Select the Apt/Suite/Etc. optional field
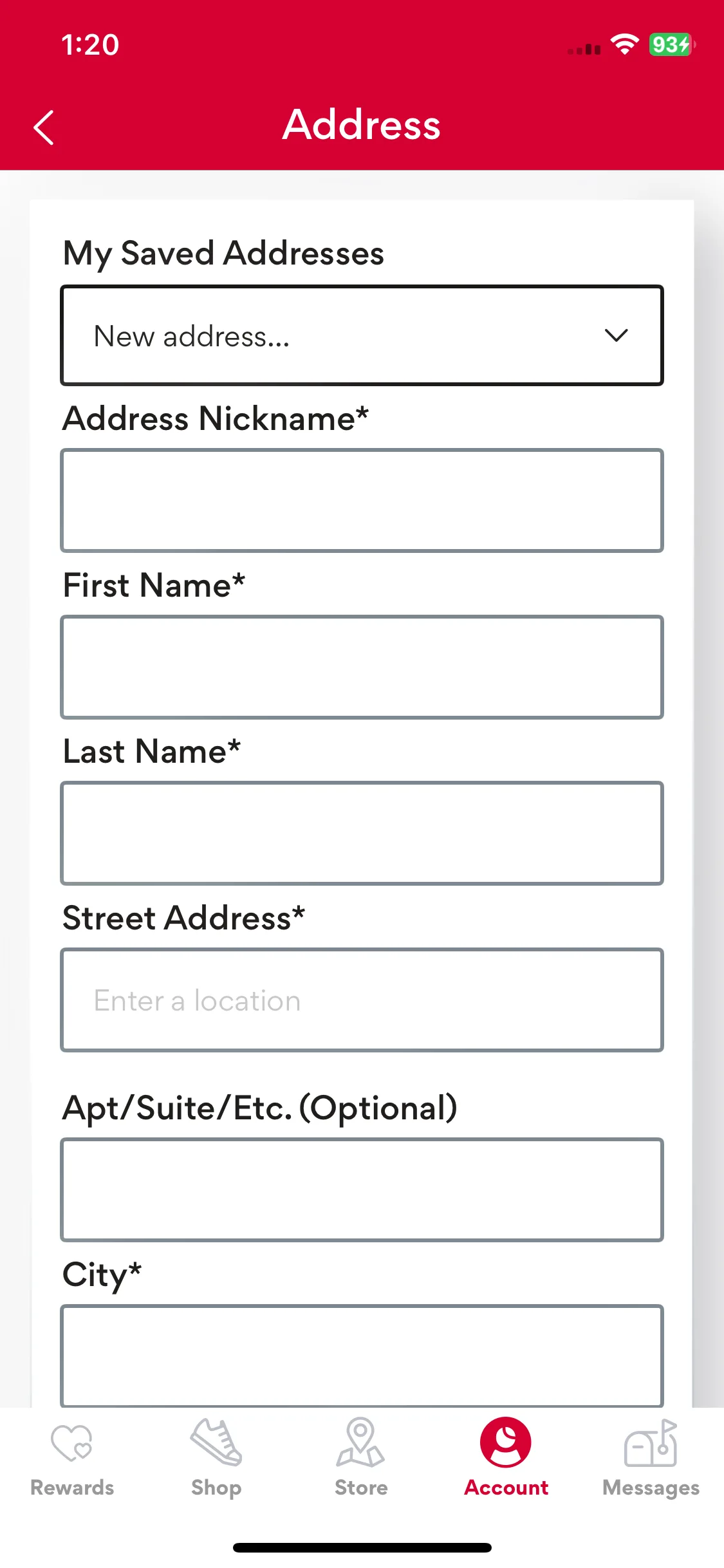The image size is (724, 1568). click(x=362, y=1190)
